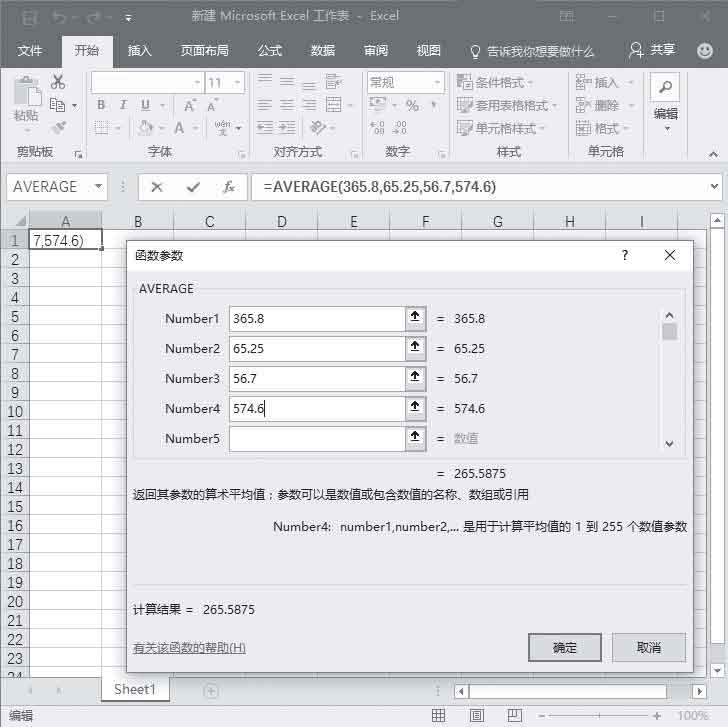Screen dimensions: 728x727
Task: Open the dialog's question mark help
Action: (x=625, y=256)
